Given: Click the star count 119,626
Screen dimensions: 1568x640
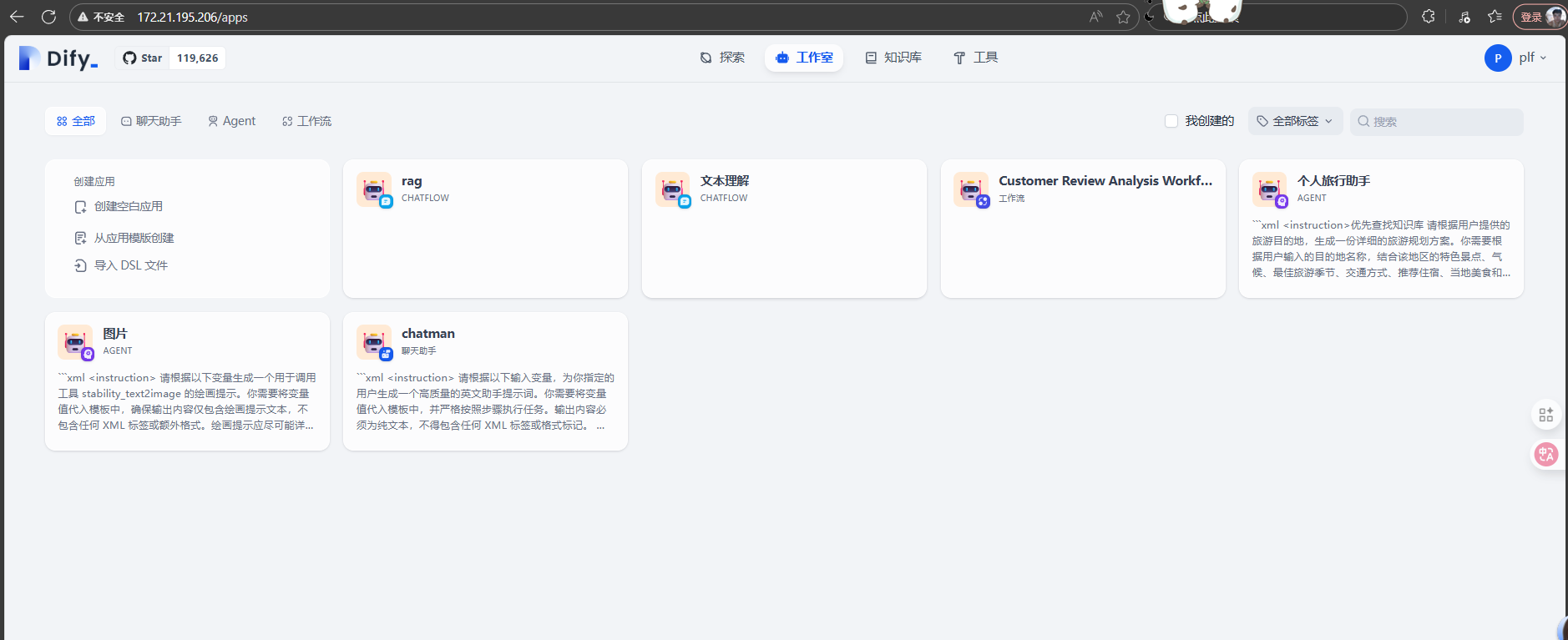Looking at the screenshot, I should [197, 58].
